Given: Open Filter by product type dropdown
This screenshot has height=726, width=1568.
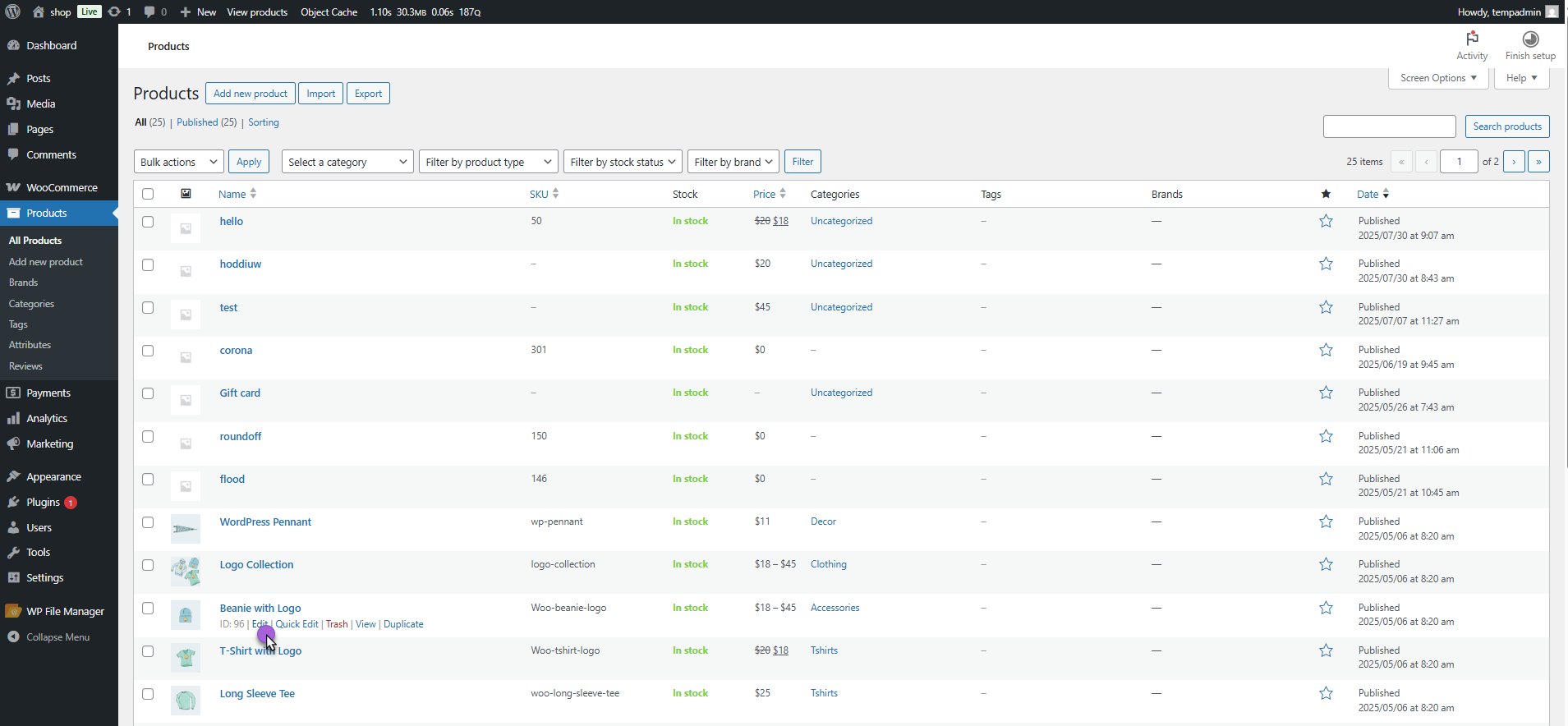Looking at the screenshot, I should (x=489, y=162).
